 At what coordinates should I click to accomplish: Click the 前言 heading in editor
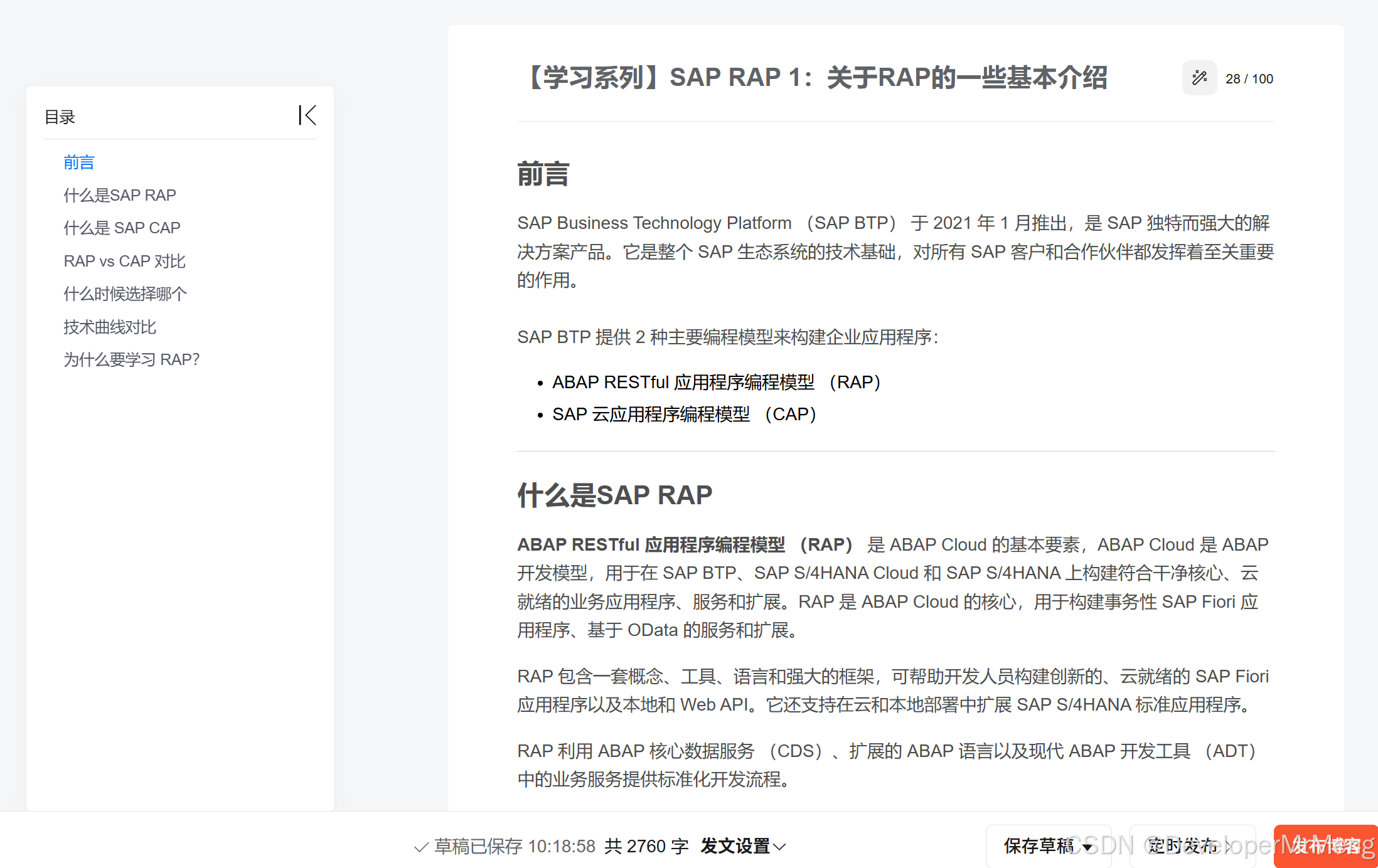[543, 174]
